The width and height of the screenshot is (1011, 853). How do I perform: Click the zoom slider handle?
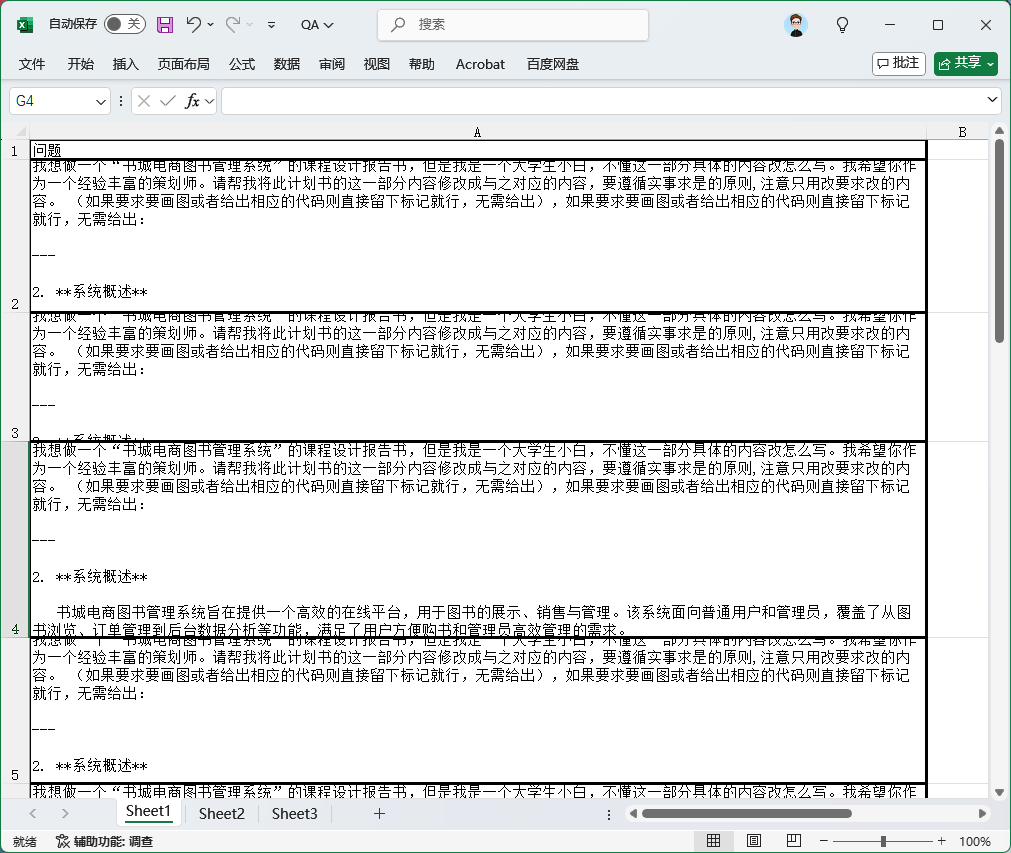tap(883, 841)
